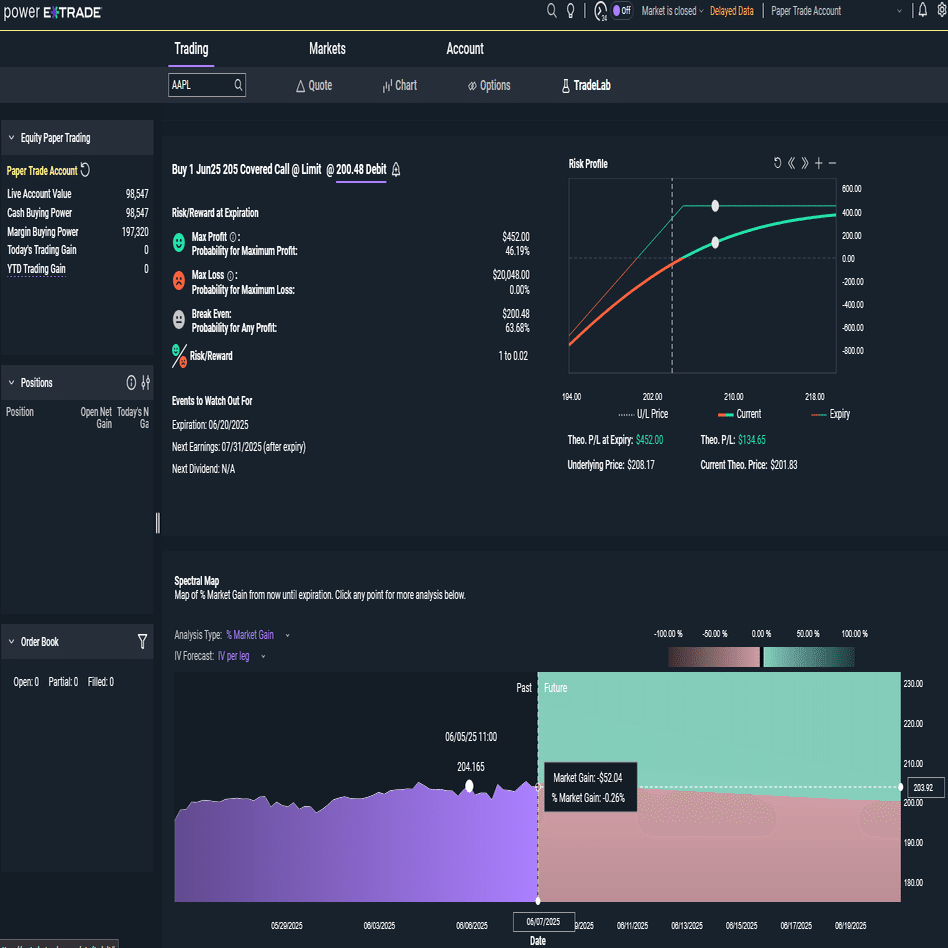Click the green positive gain color scale
Viewport: 948px width, 948px height.
pos(809,657)
